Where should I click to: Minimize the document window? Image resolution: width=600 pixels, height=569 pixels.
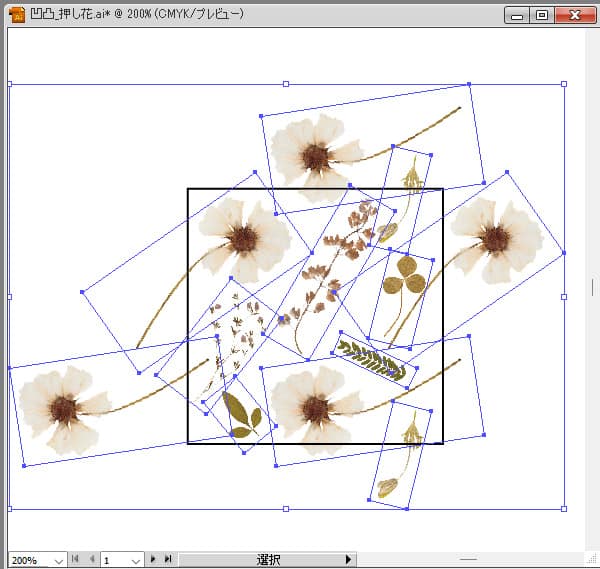point(518,15)
